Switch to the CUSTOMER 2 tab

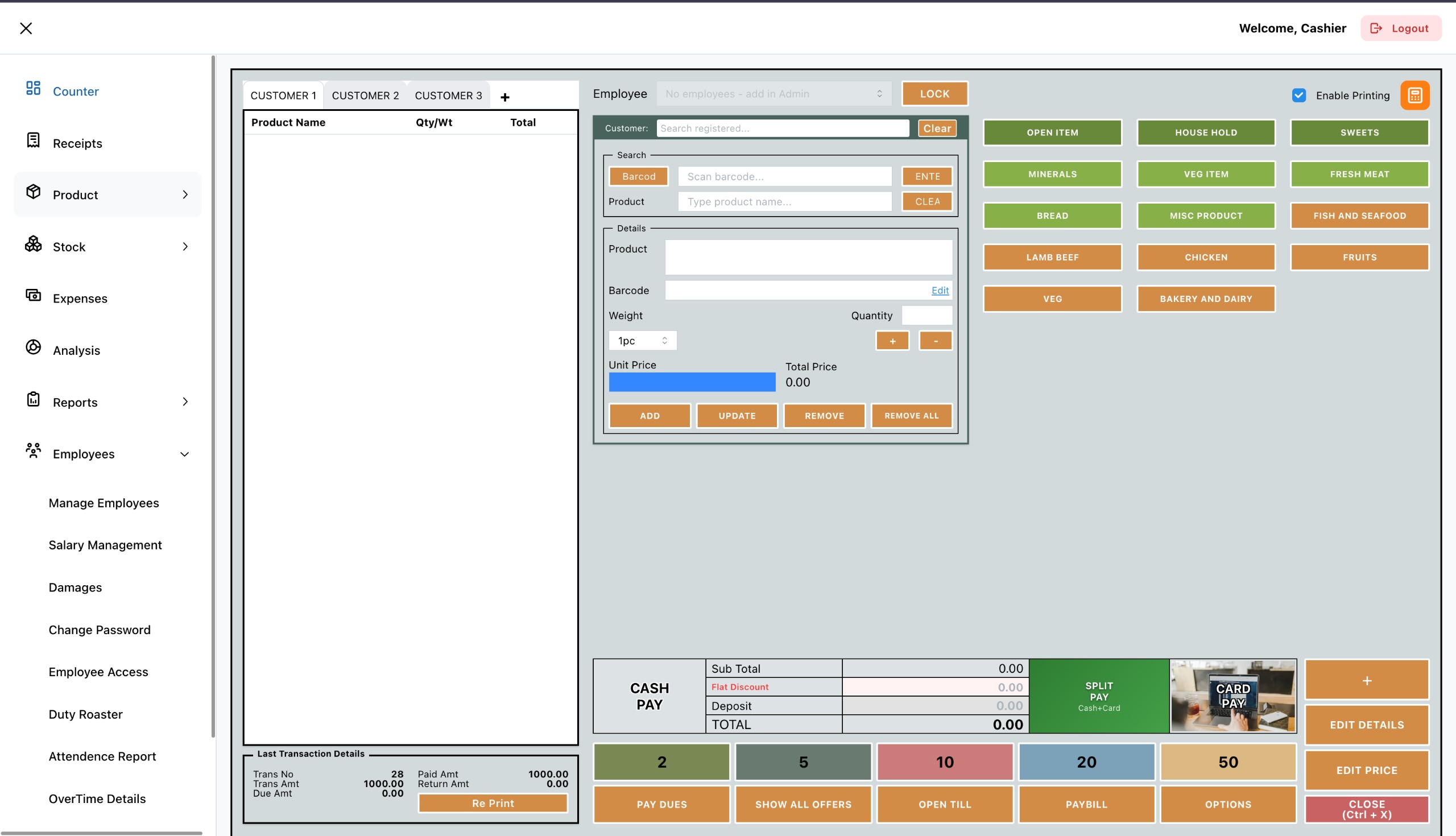[x=365, y=96]
